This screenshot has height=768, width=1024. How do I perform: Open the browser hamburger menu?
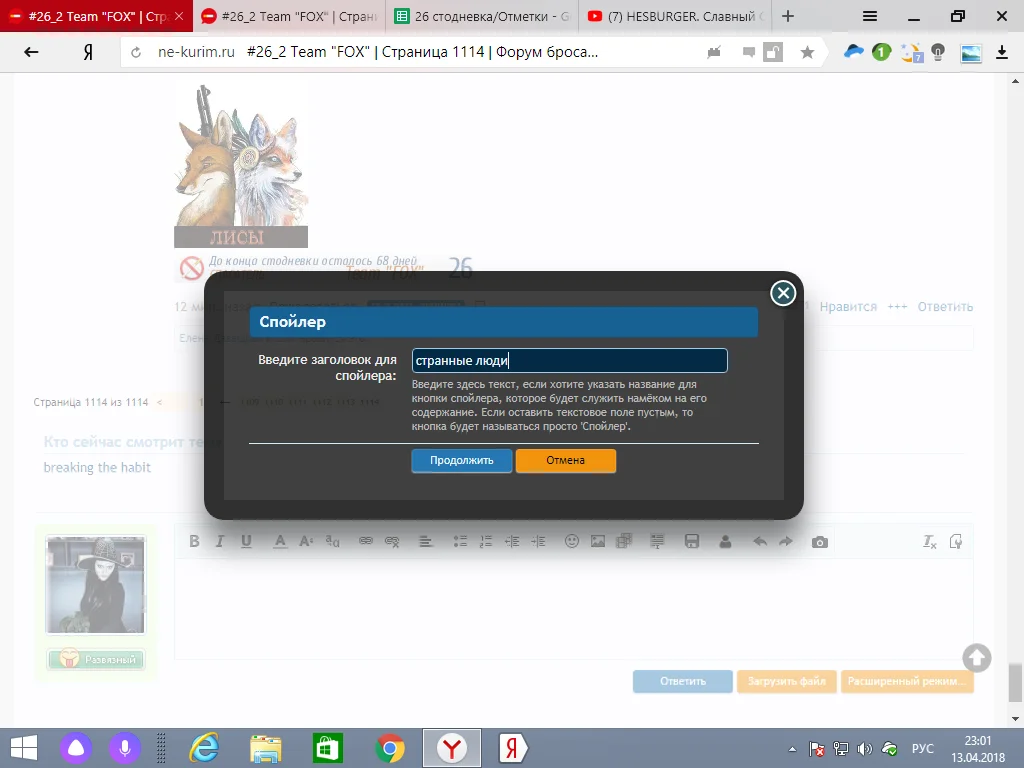coord(869,16)
